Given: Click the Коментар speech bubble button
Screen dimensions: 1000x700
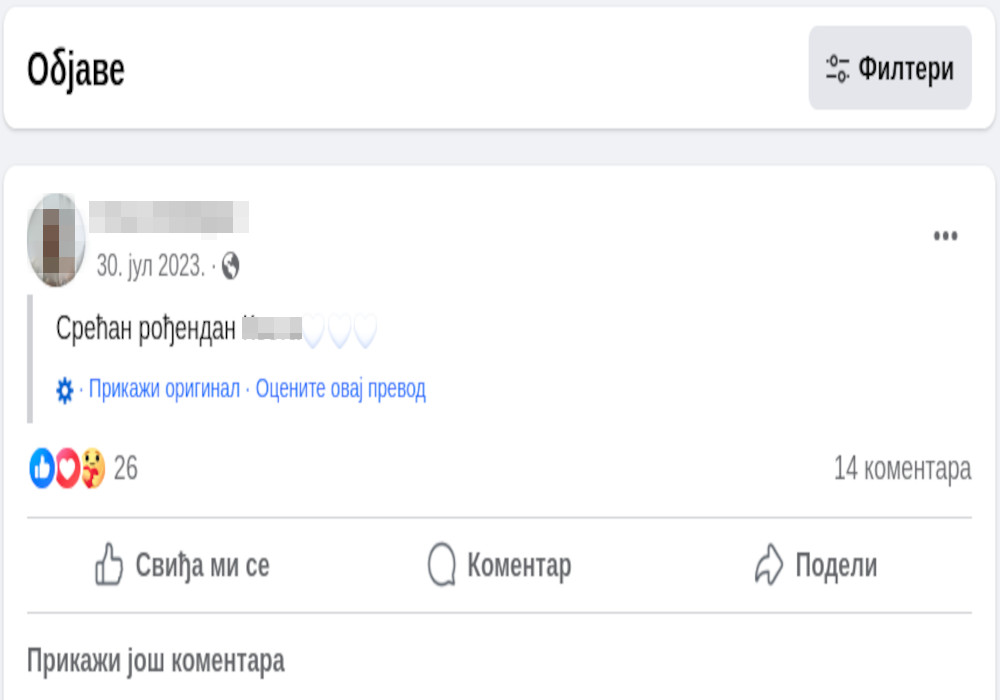Looking at the screenshot, I should (498, 566).
